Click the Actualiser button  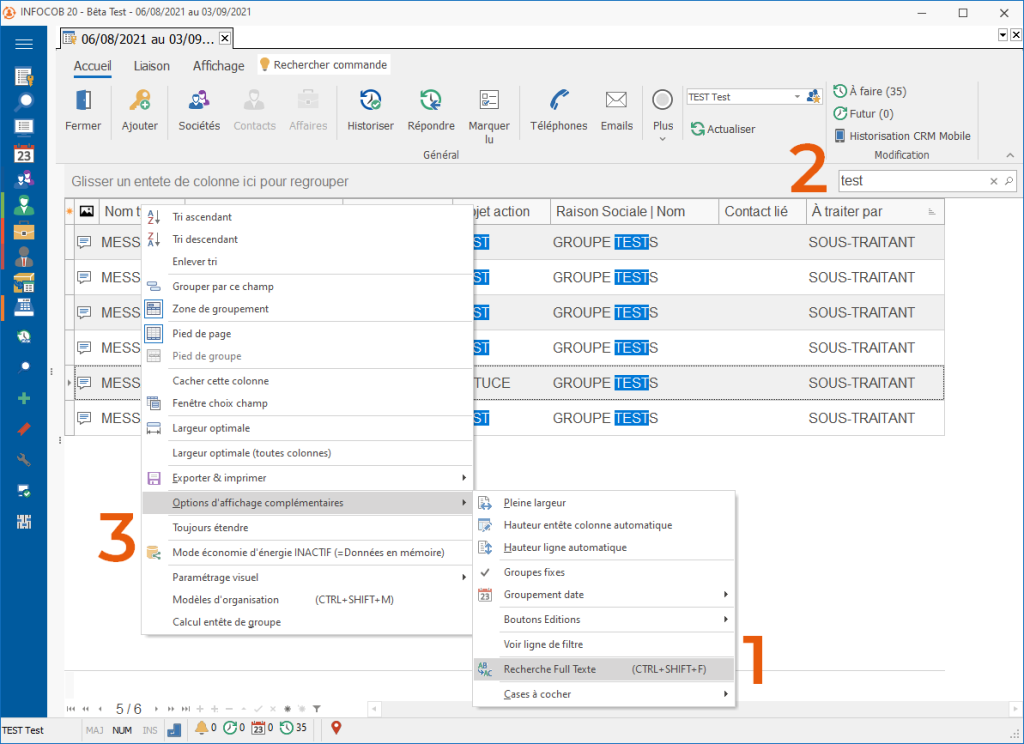(722, 129)
